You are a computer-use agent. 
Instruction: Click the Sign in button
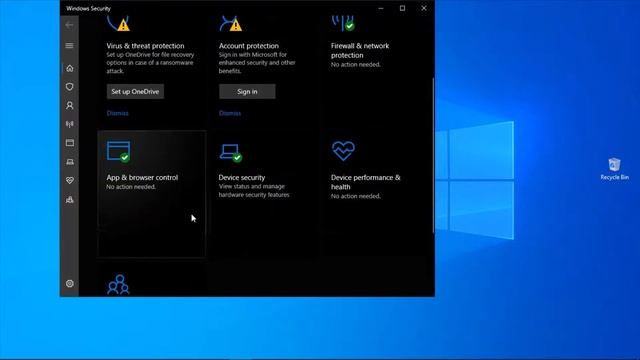click(x=247, y=91)
